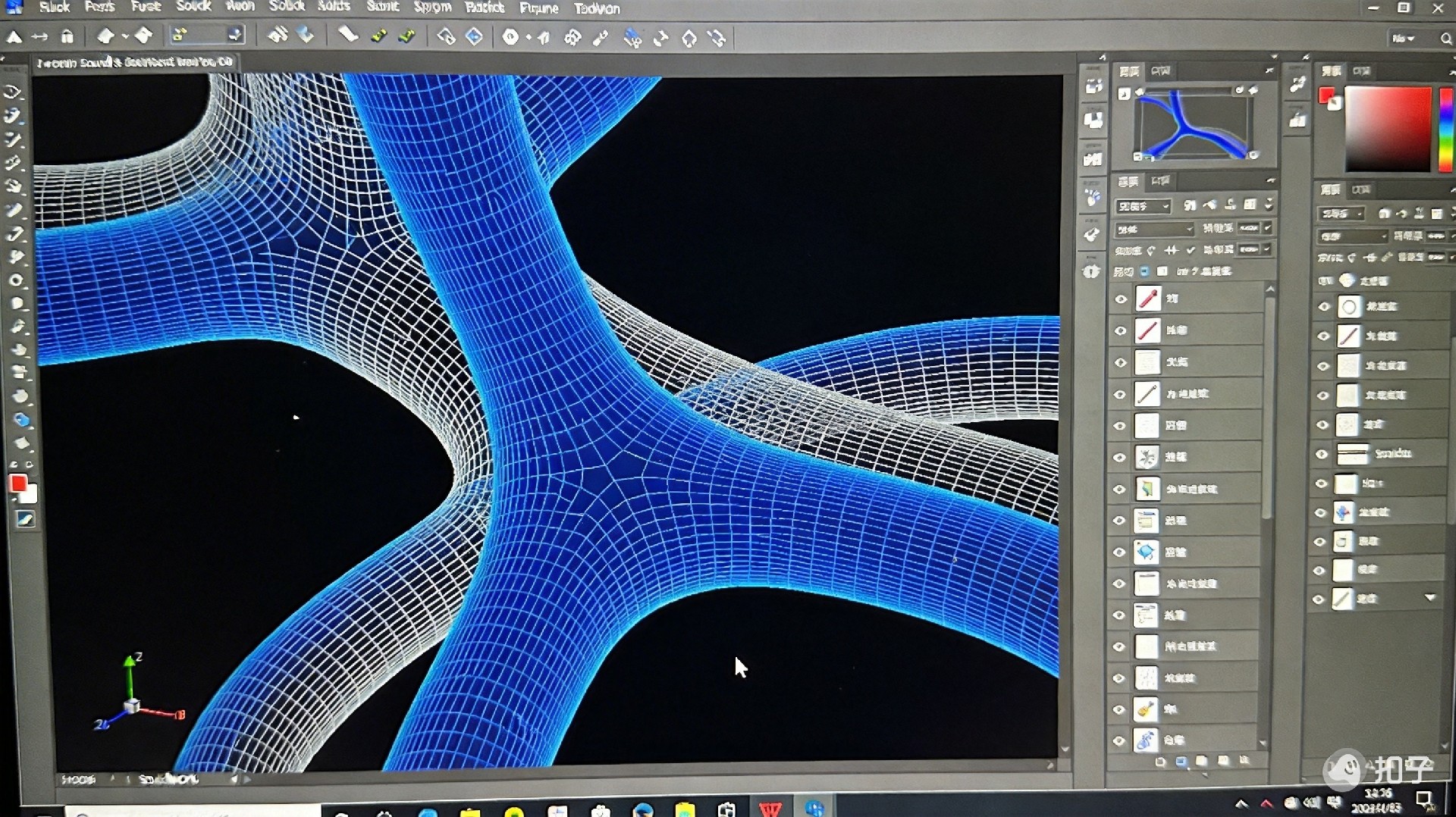
Task: Open the combo box with yellow icon in toolbar
Action: 206,35
